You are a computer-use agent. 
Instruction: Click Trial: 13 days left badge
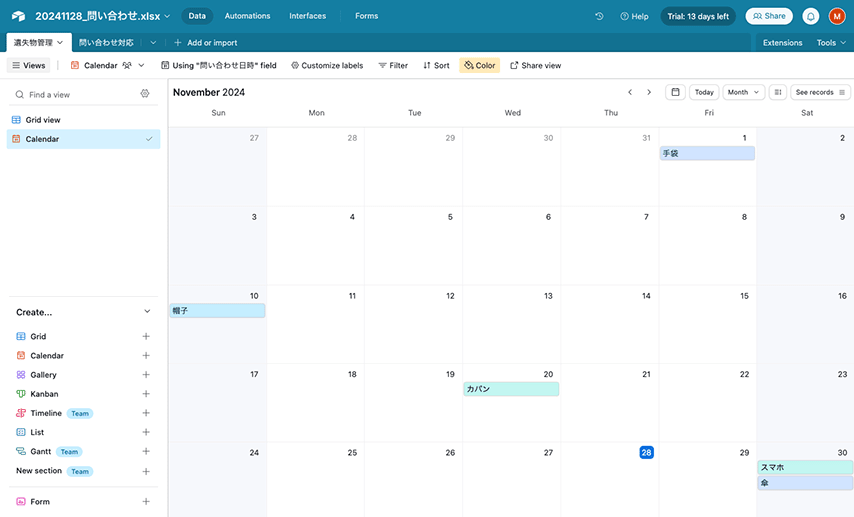(698, 16)
